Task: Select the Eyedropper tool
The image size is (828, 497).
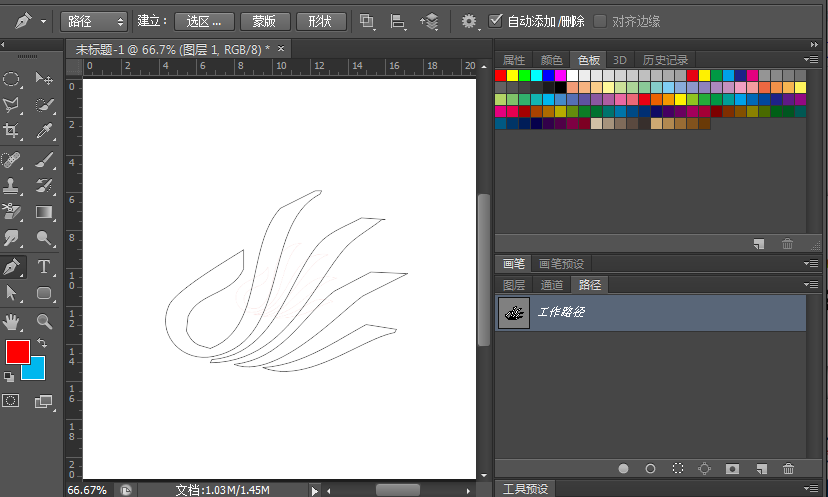Action: pyautogui.click(x=45, y=131)
